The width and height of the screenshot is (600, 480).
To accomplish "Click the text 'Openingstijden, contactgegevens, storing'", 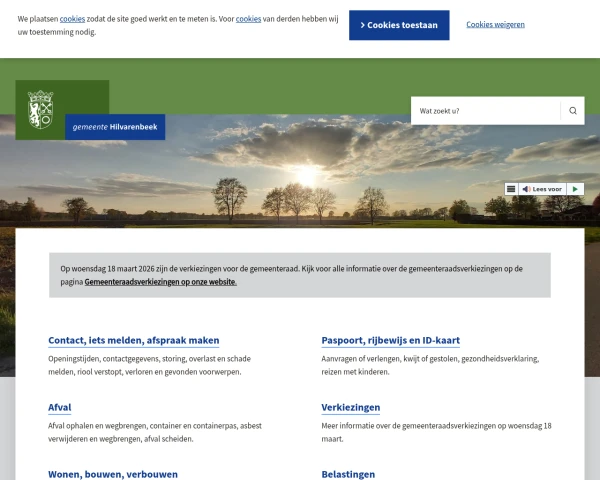I will coord(117,359).
